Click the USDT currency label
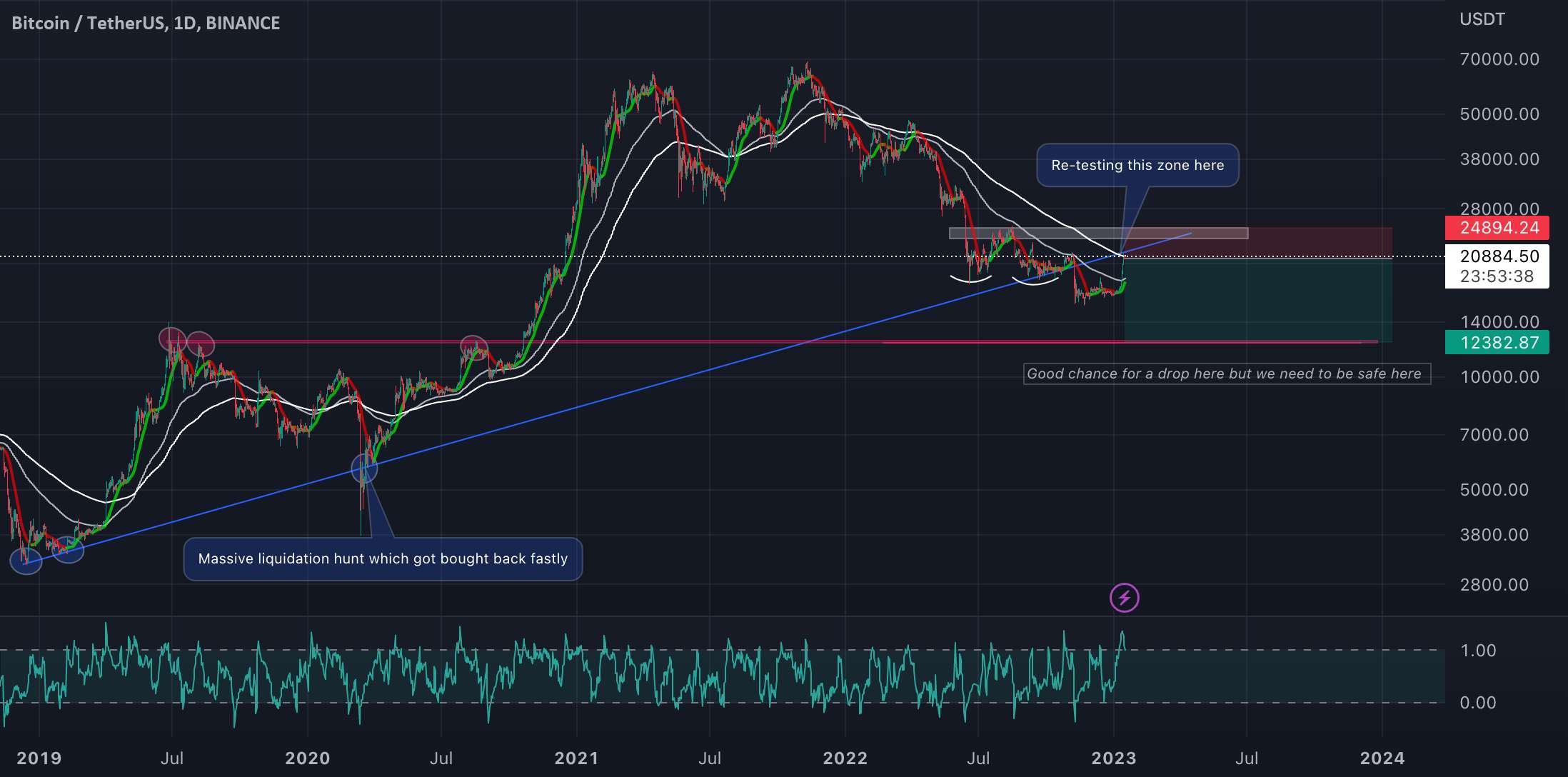The width and height of the screenshot is (1568, 777). [x=1482, y=19]
